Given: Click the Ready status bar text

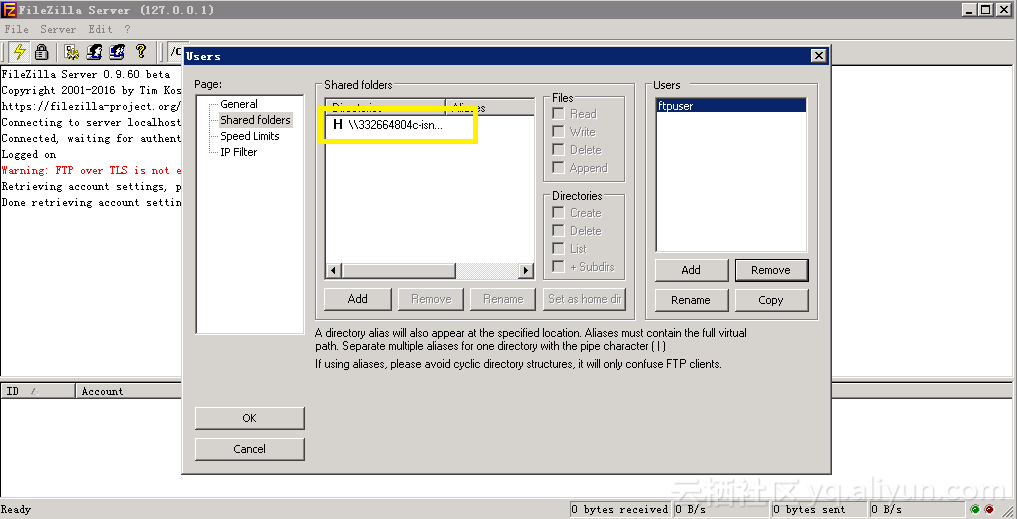Looking at the screenshot, I should point(16,509).
